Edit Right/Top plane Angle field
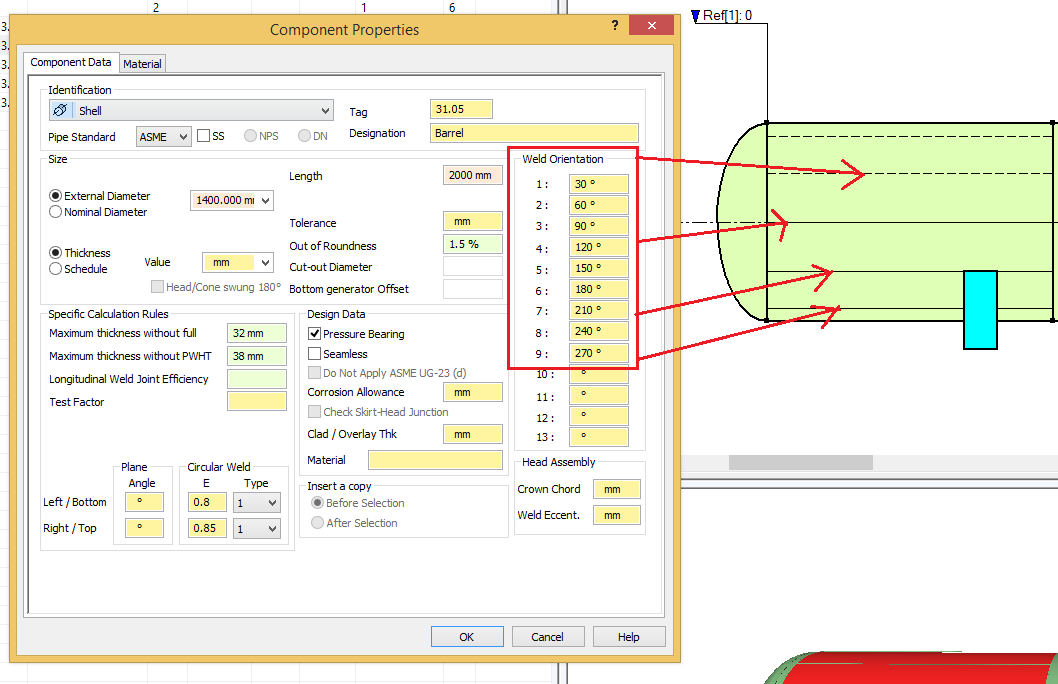This screenshot has height=684, width=1058. [x=144, y=528]
